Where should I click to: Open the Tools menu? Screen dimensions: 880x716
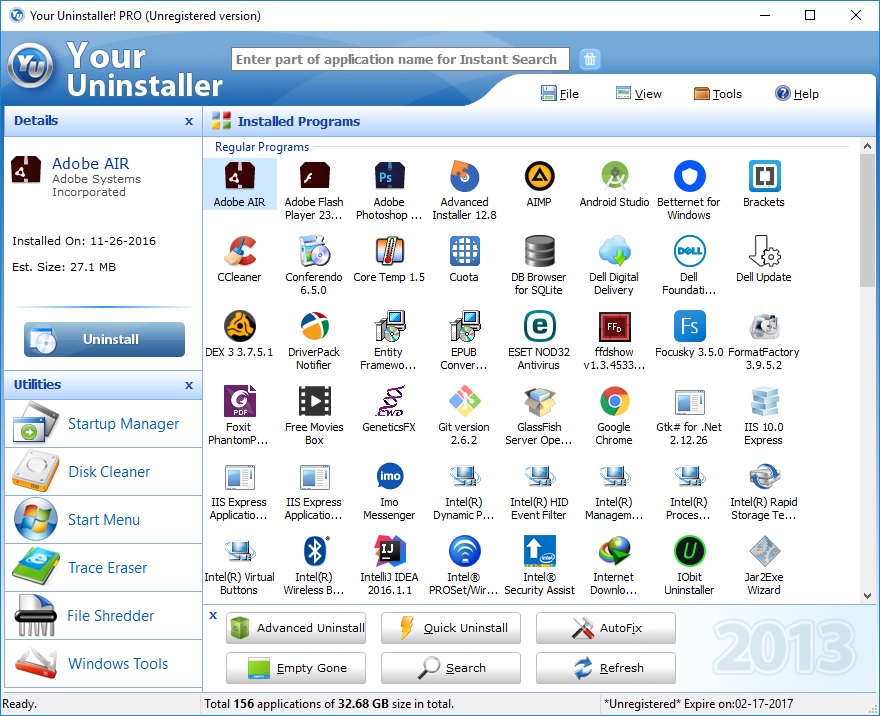[718, 93]
